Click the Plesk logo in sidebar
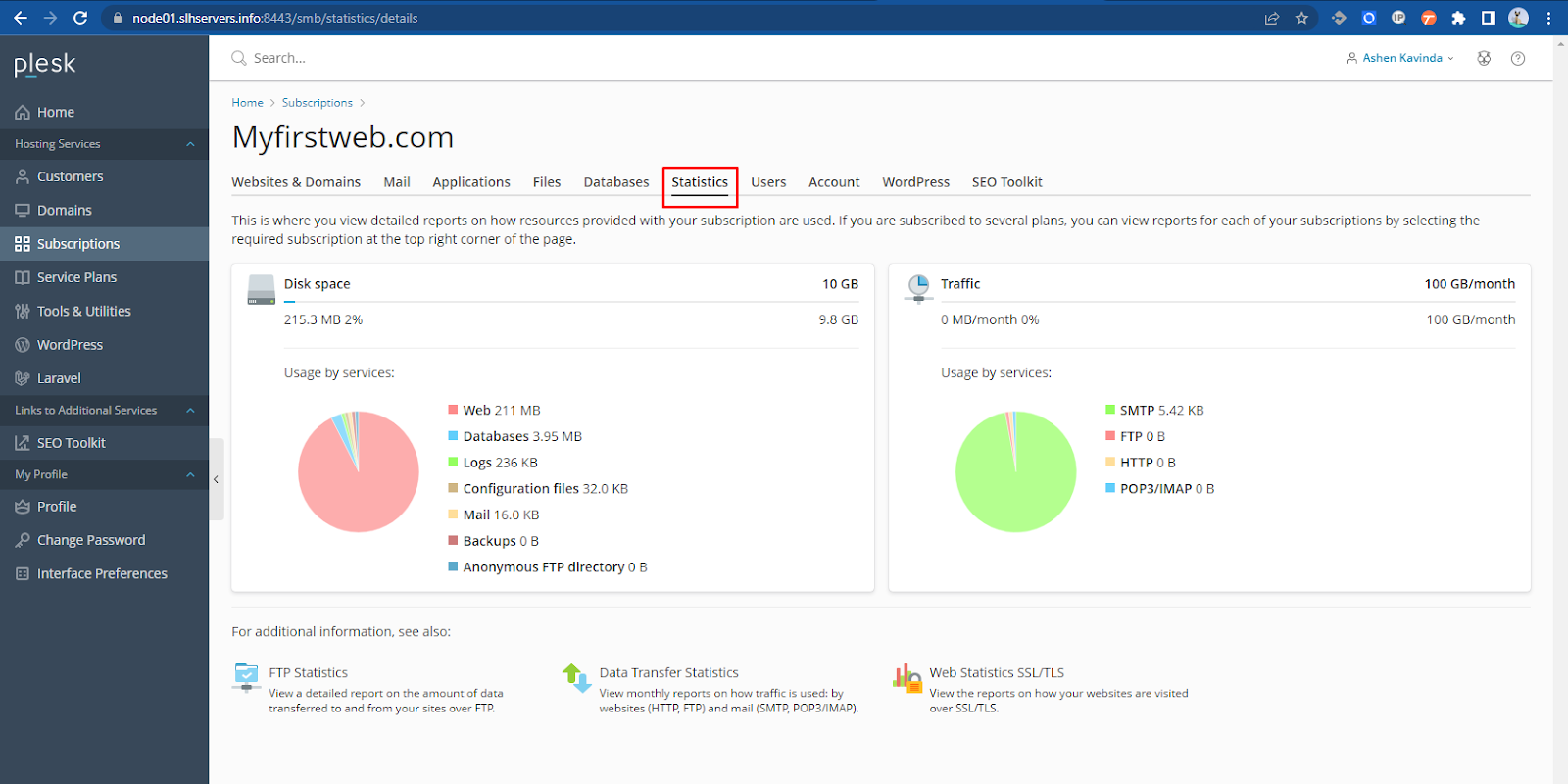Screen dimensions: 1568x784 [45, 65]
